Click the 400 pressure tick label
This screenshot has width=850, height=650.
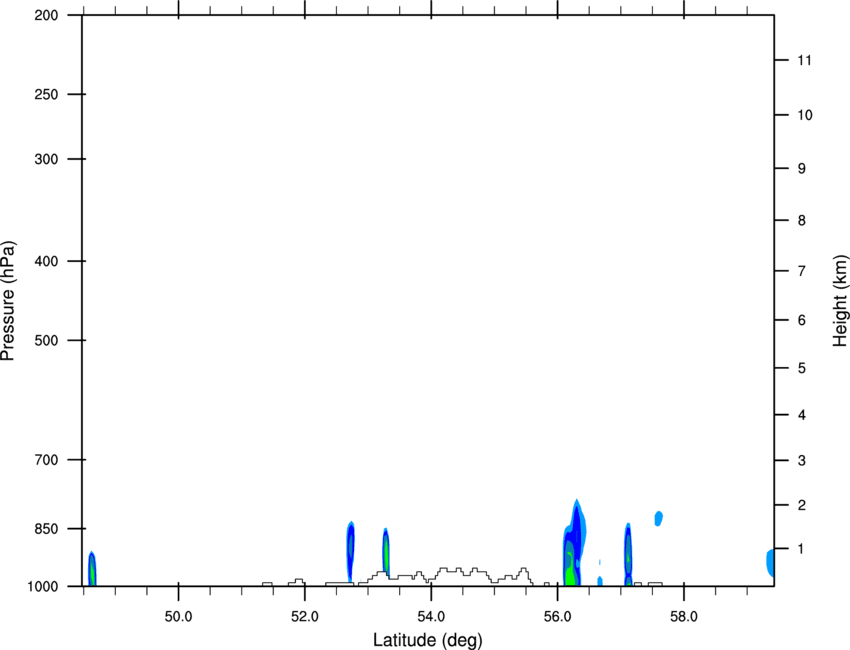tap(47, 261)
